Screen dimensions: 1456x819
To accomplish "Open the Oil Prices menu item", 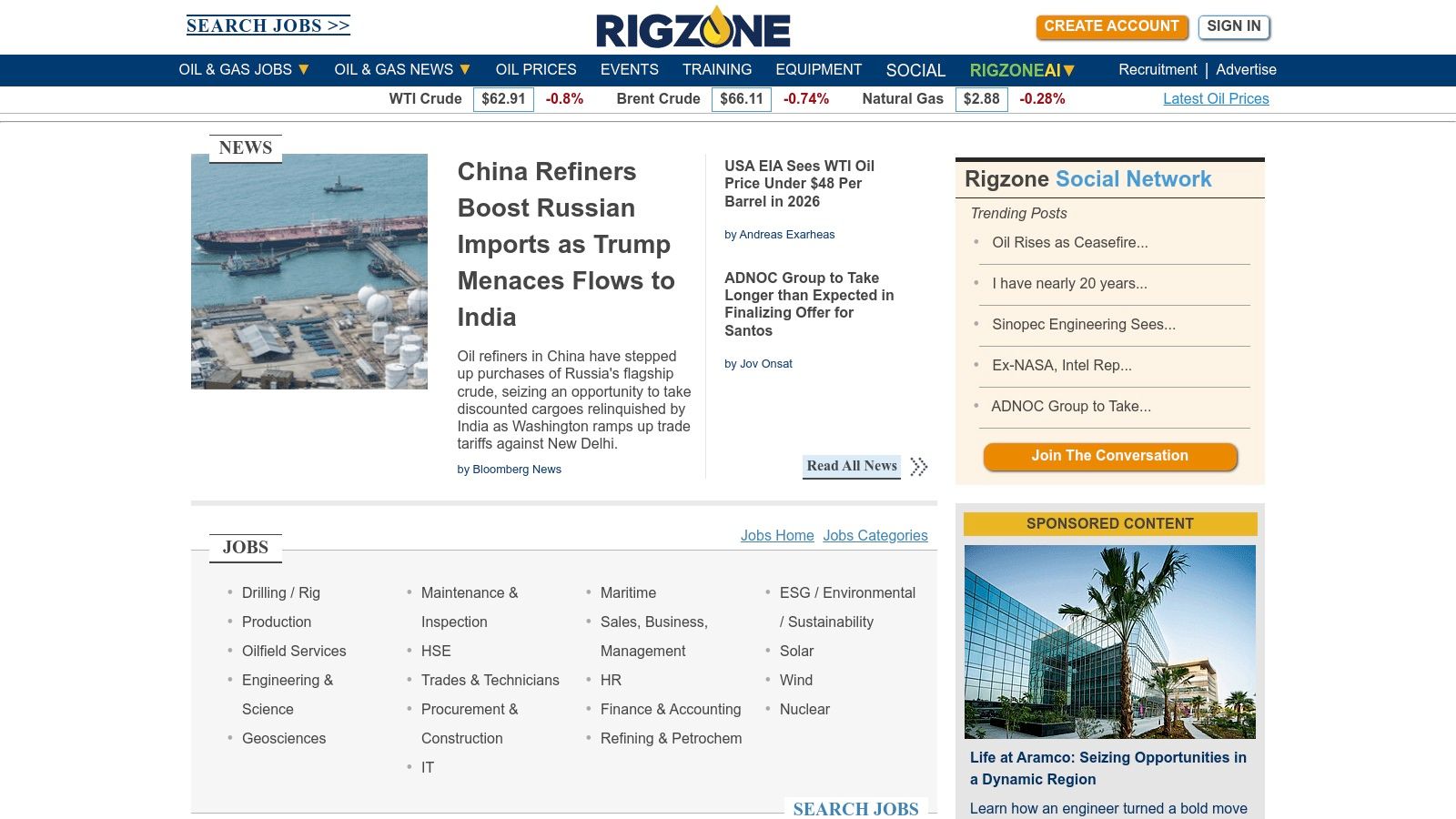I will (x=535, y=70).
